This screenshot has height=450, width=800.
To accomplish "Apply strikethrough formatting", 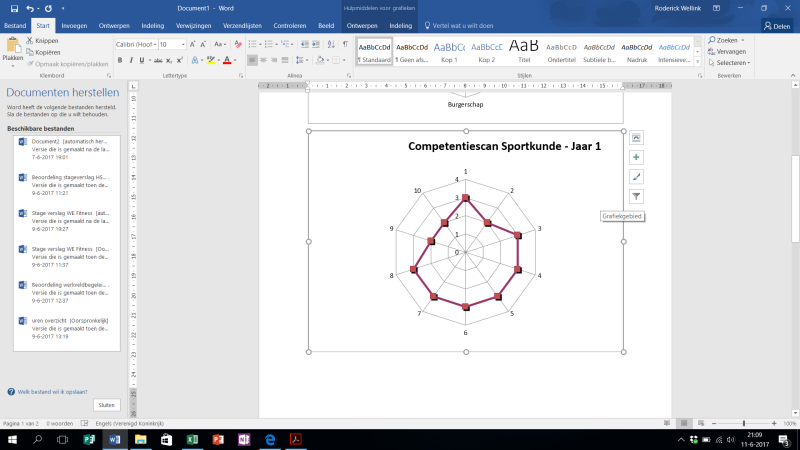I will pyautogui.click(x=158, y=60).
